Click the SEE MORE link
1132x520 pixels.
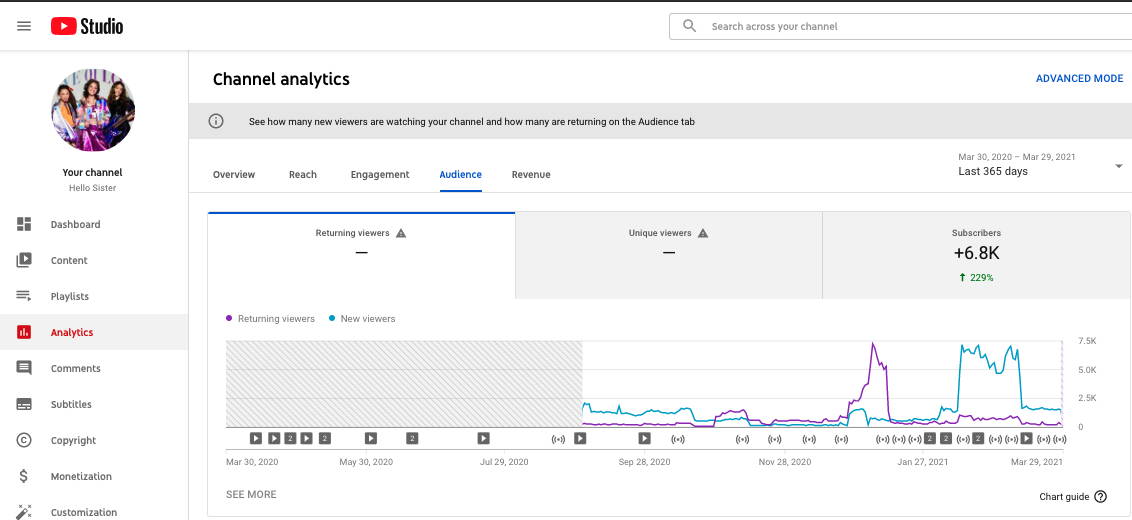251,495
